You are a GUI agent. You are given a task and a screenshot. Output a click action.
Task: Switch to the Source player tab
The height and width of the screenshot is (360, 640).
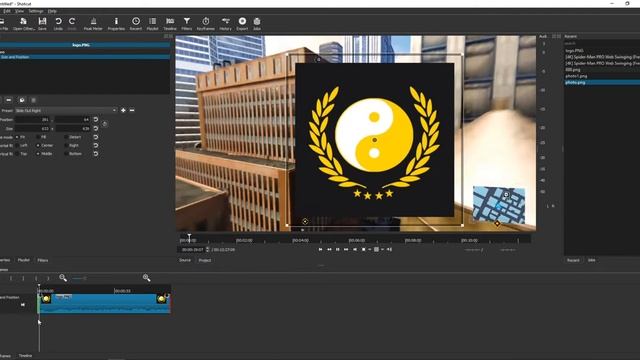pyautogui.click(x=185, y=260)
